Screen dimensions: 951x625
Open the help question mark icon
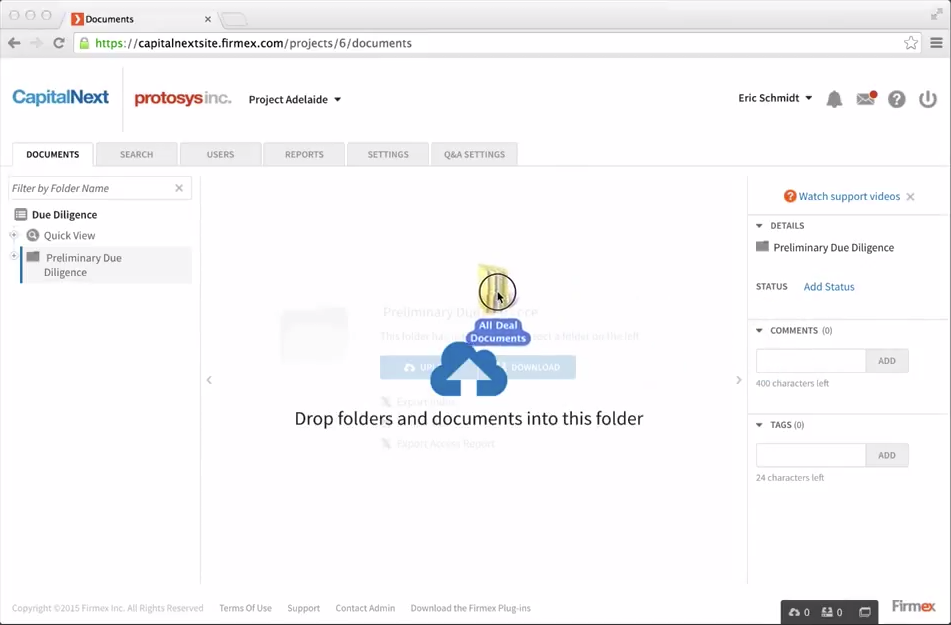(896, 99)
